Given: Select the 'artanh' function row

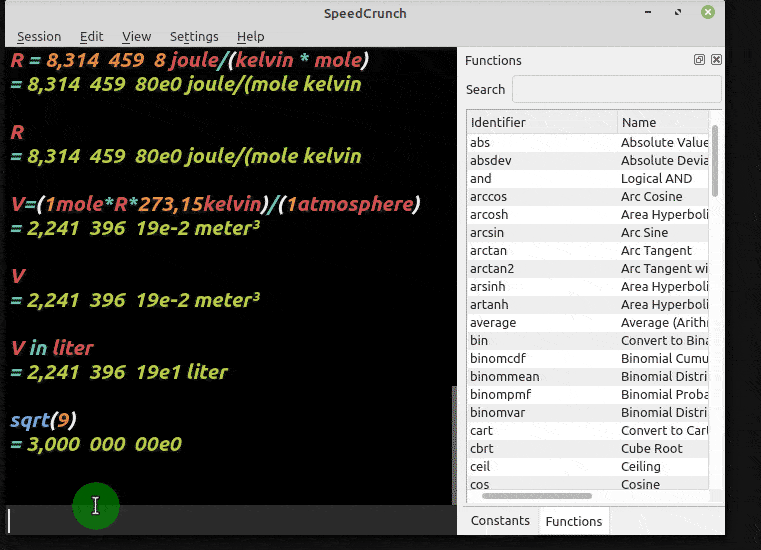Looking at the screenshot, I should tap(588, 304).
